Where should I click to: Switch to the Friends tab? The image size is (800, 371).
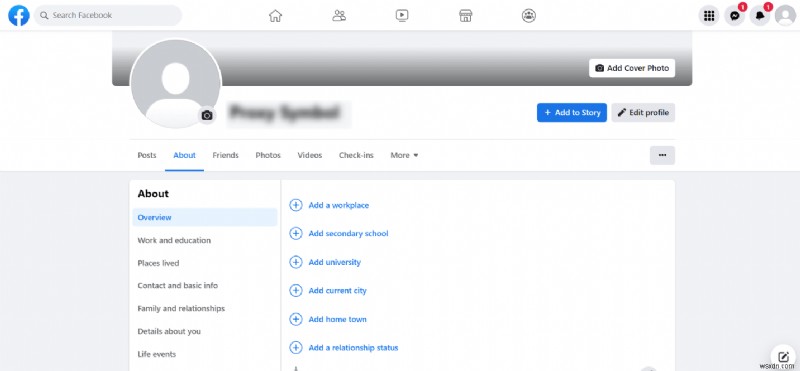point(226,155)
